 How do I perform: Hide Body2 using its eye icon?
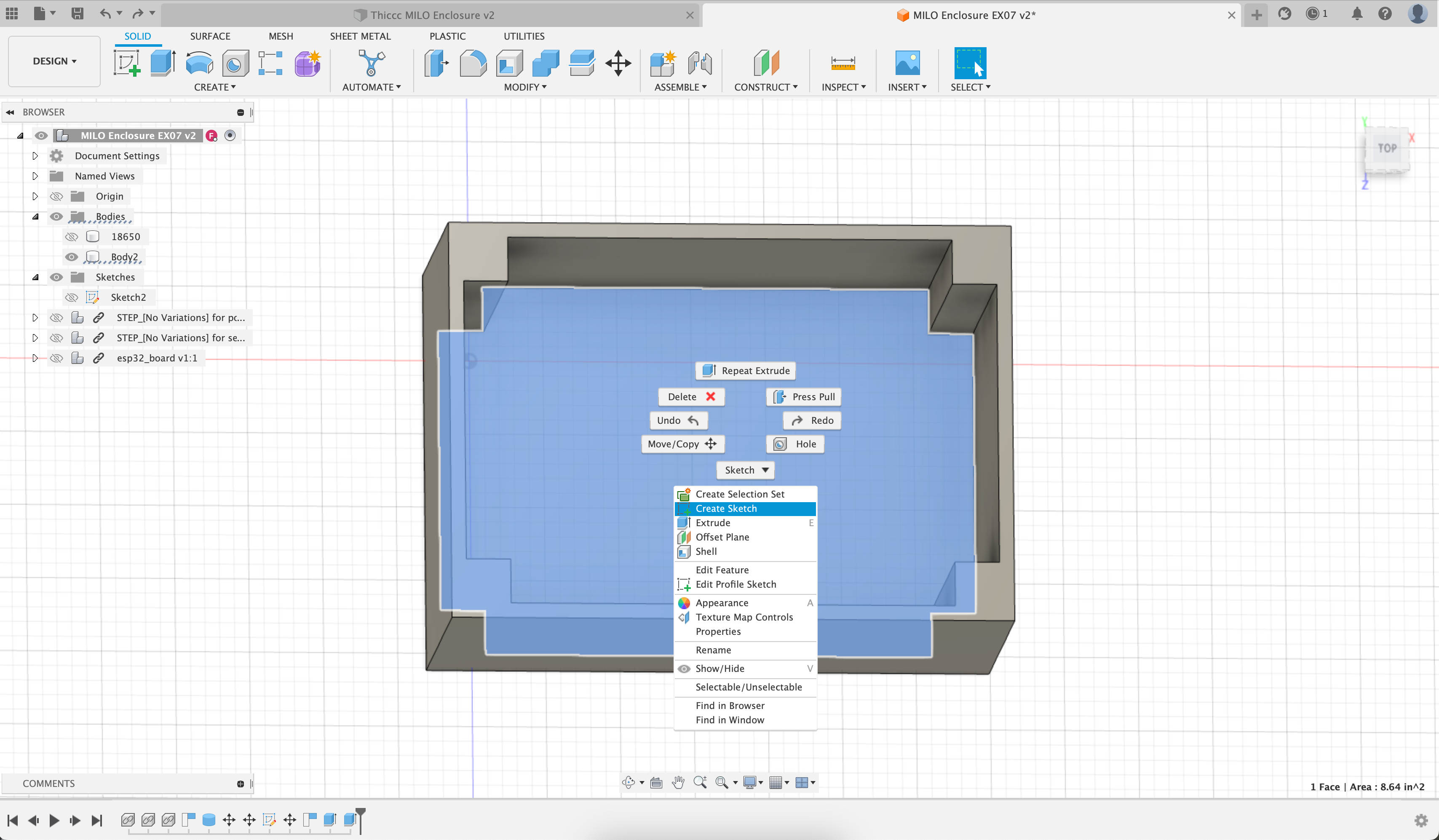(x=71, y=257)
